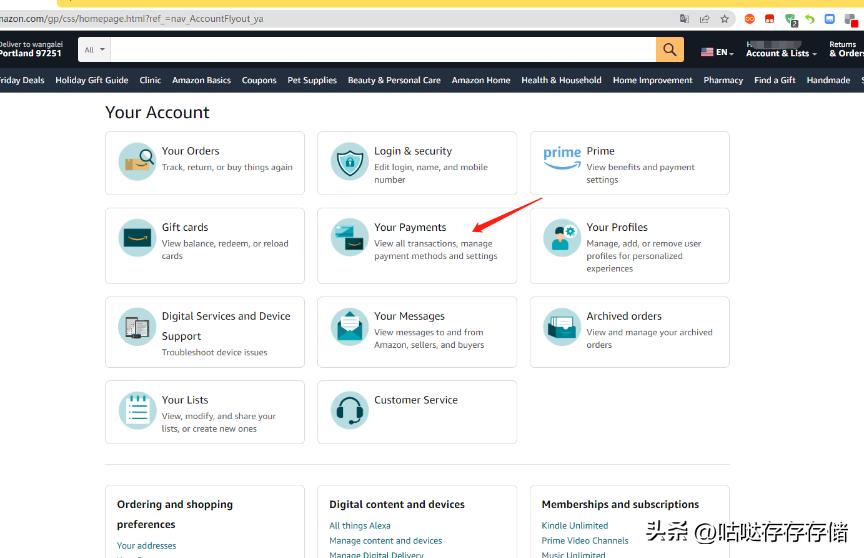Open Amazon Basics nav item
Viewport: 864px width, 558px height.
coord(201,80)
